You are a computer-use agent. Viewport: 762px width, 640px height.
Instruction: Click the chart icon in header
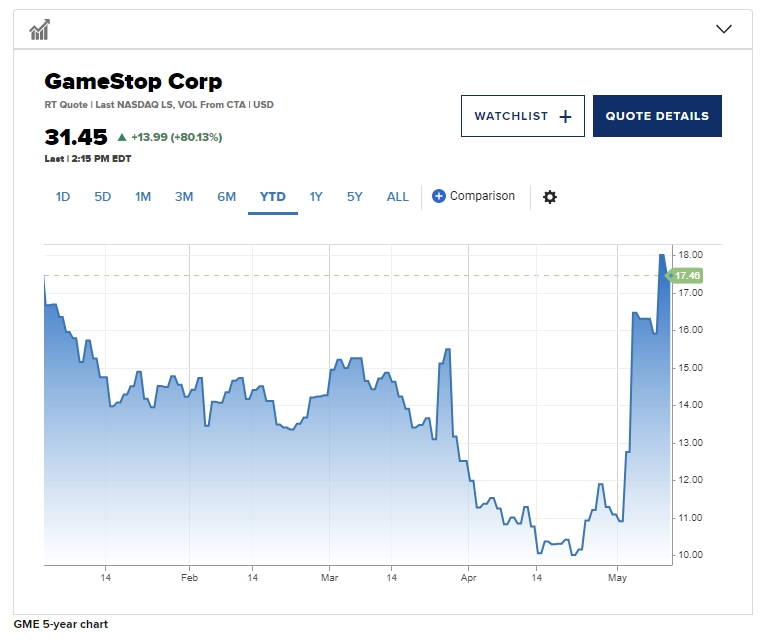coord(40,30)
